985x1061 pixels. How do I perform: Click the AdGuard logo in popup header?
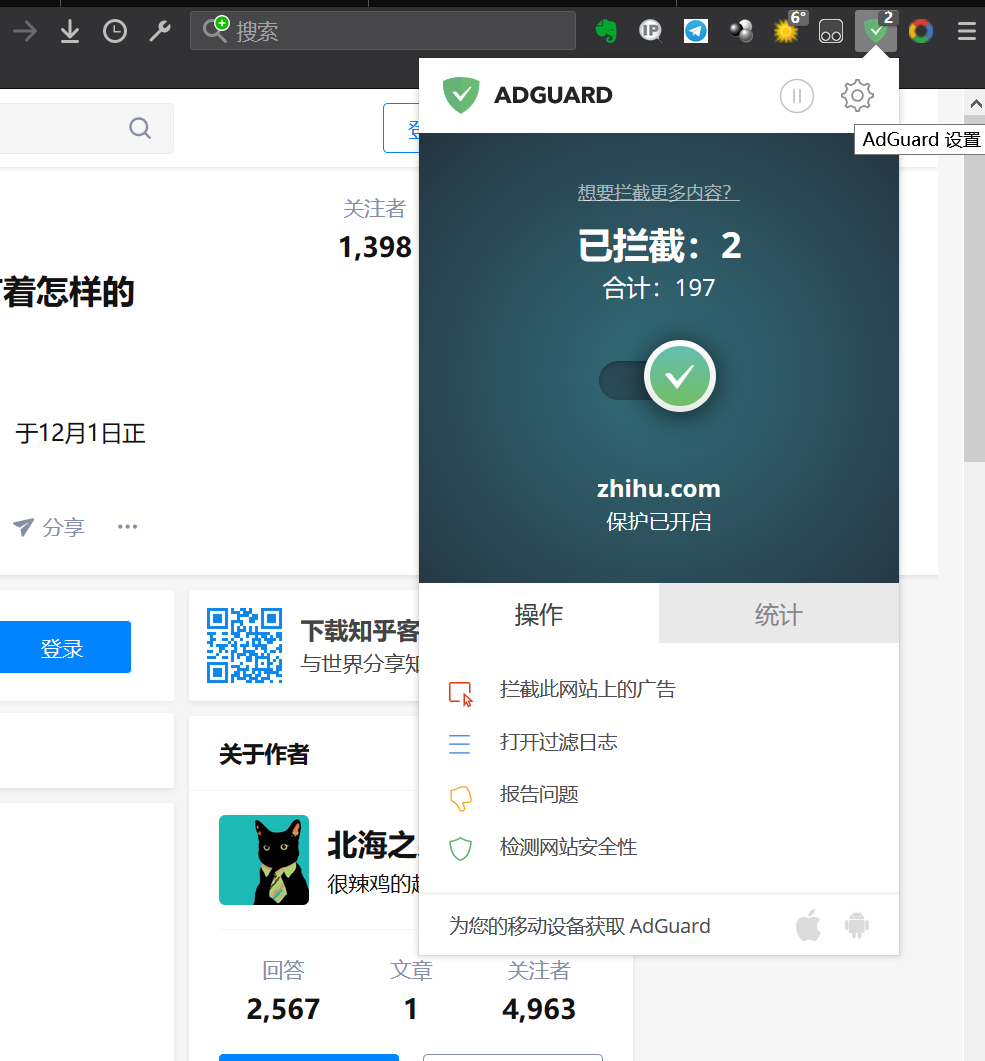tap(528, 95)
